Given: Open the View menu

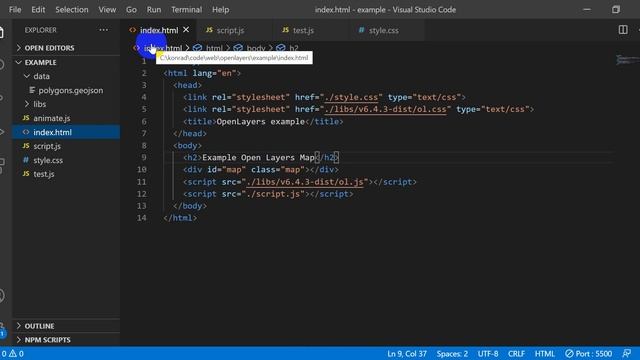Looking at the screenshot, I should click(107, 9).
